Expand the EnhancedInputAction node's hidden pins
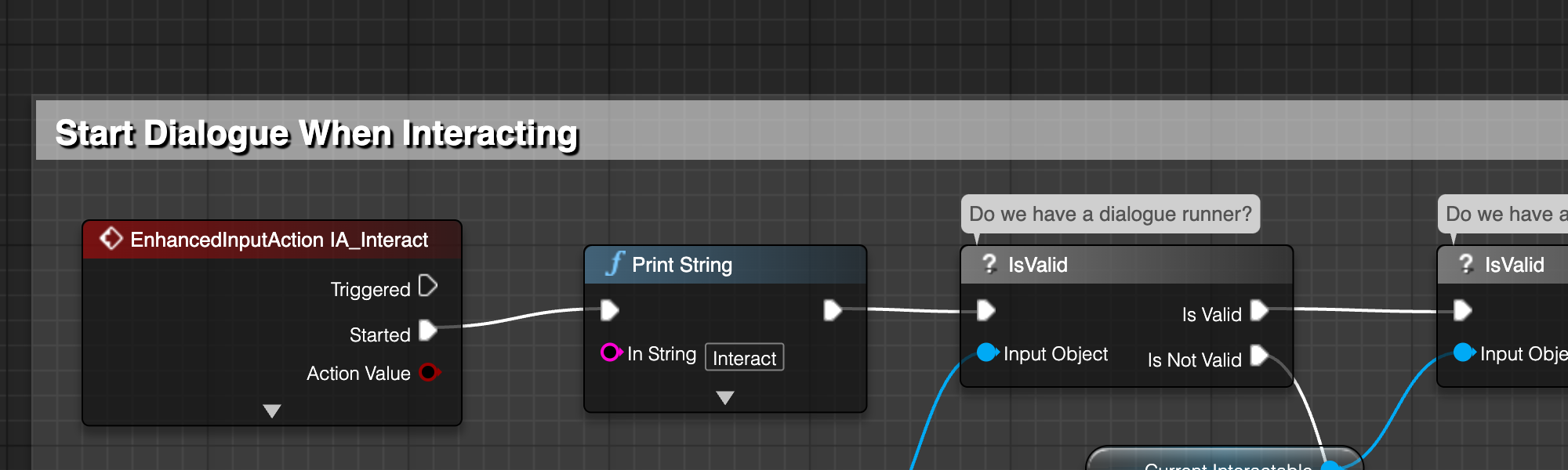This screenshot has width=1568, height=470. tap(272, 410)
